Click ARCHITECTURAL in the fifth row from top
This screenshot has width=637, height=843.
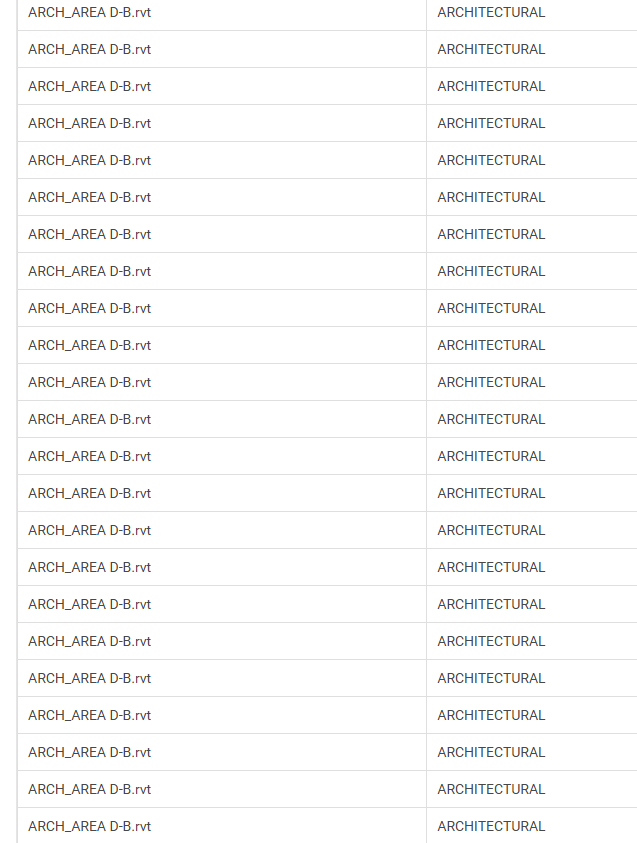pyautogui.click(x=491, y=160)
